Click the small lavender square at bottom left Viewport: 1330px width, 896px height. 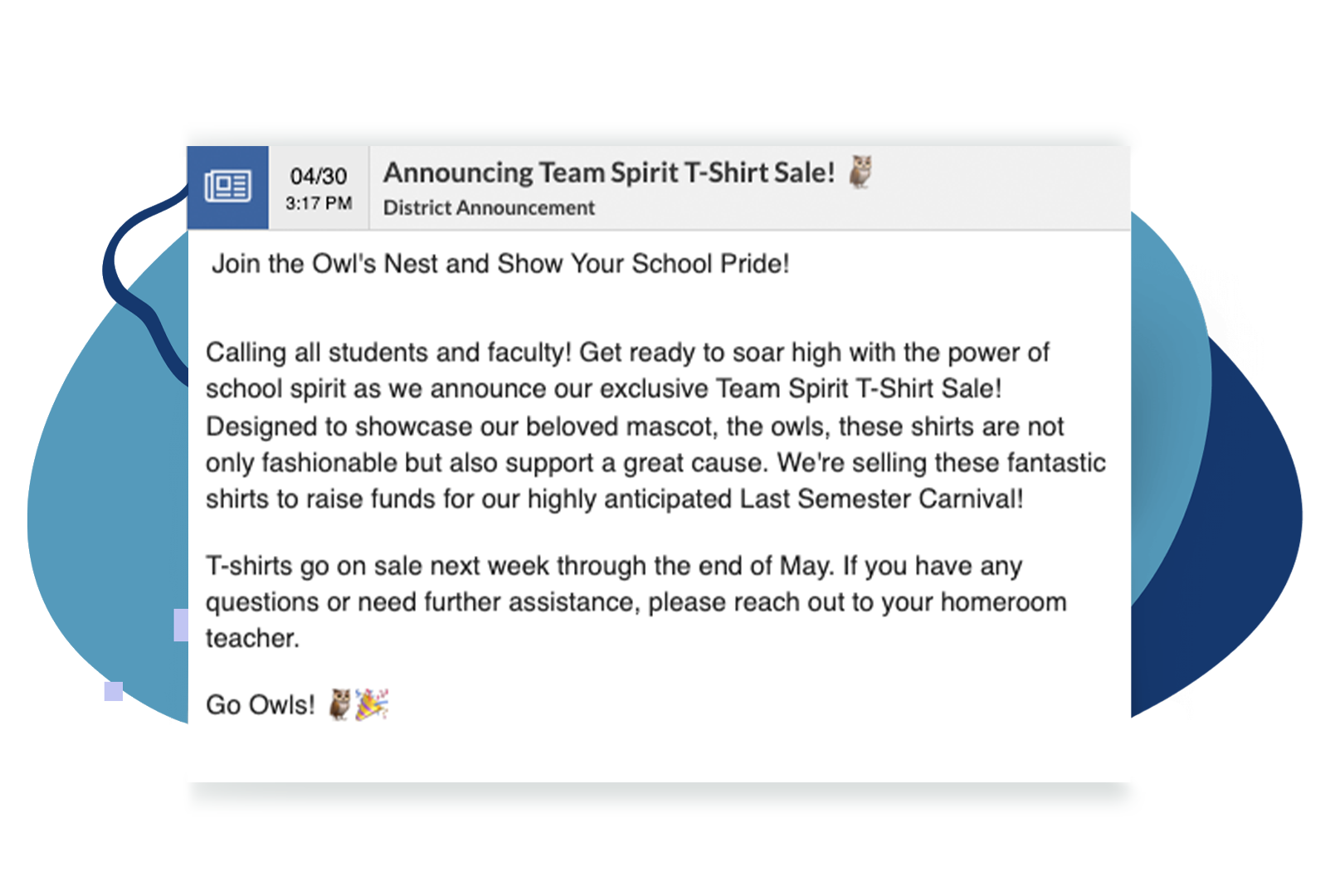click(x=114, y=691)
